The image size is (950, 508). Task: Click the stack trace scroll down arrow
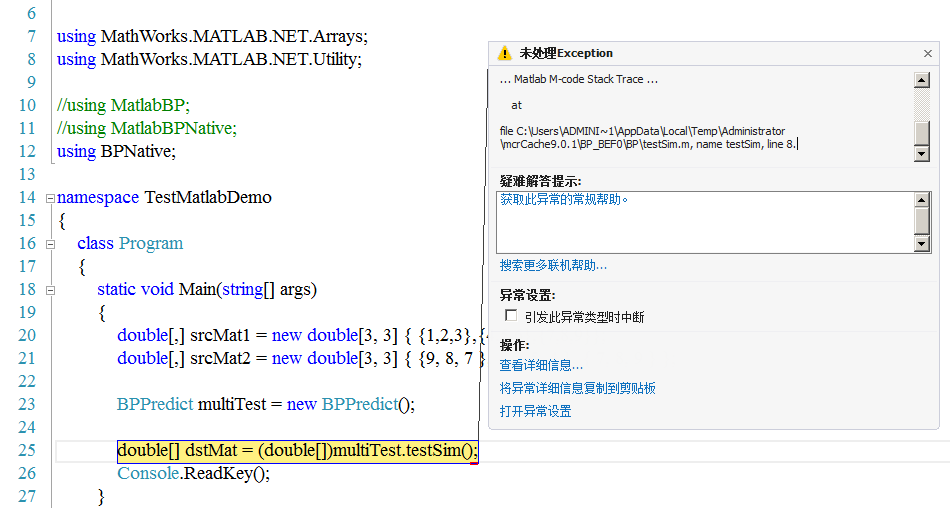pos(921,153)
